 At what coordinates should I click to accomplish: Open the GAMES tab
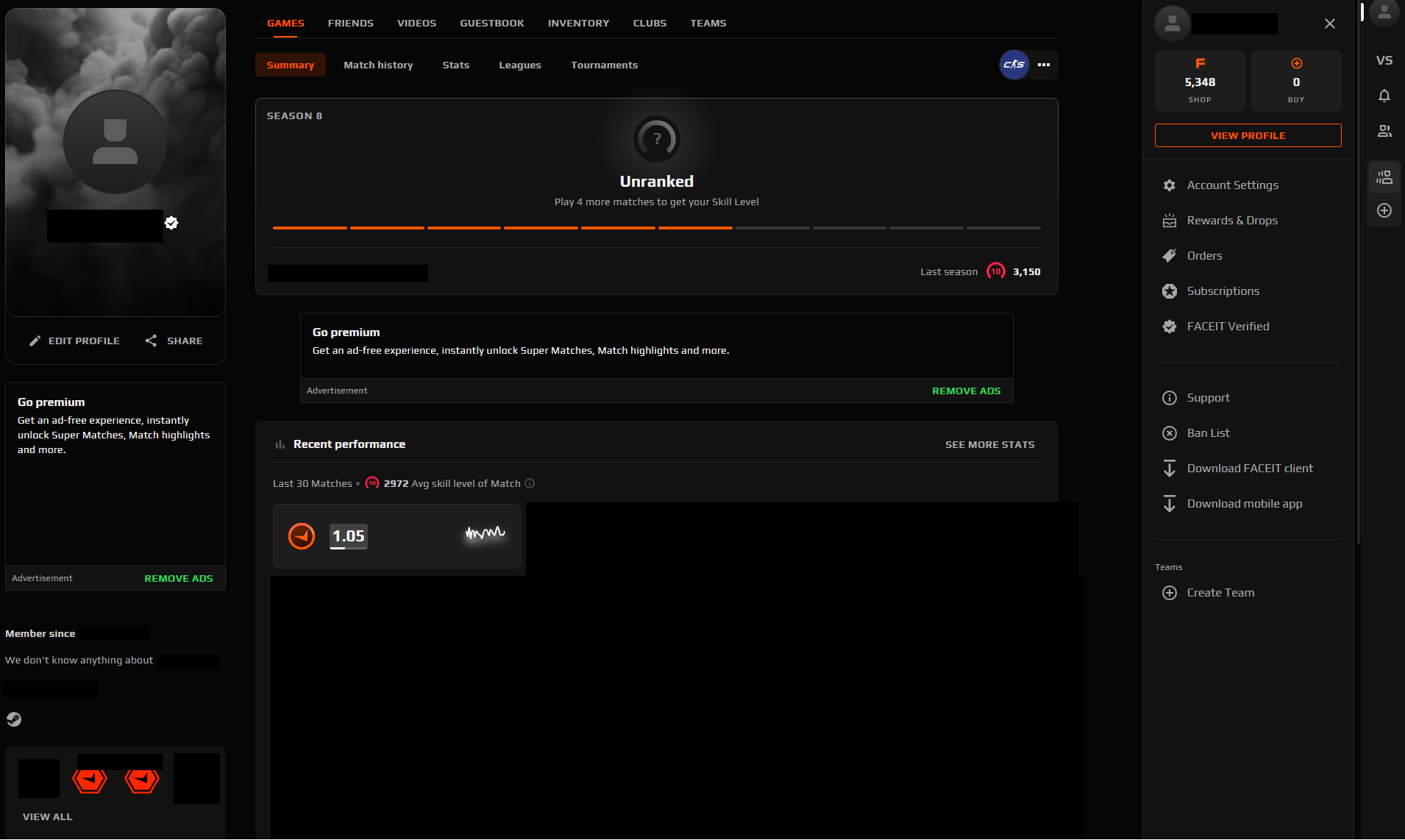pos(285,23)
